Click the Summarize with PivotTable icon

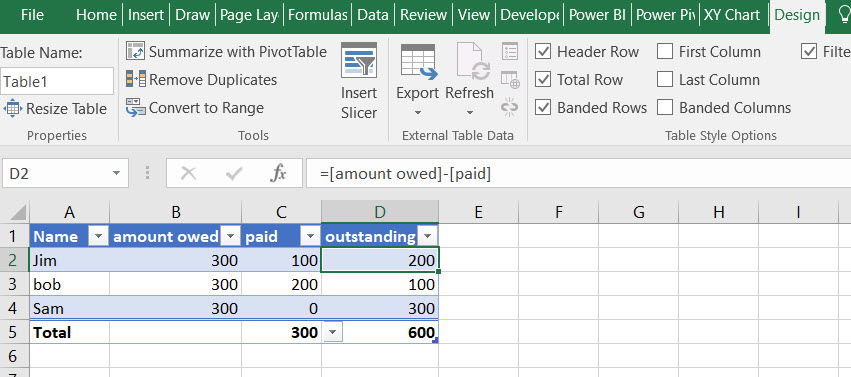136,51
